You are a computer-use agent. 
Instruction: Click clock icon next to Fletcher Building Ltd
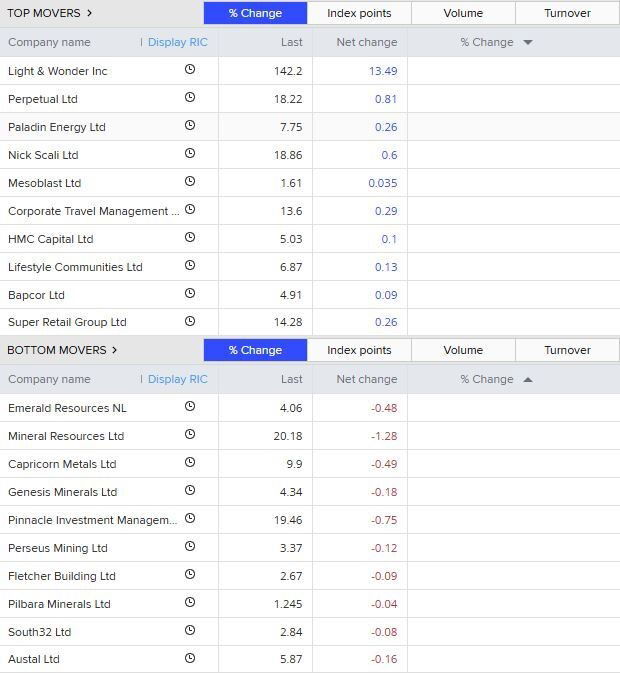pyautogui.click(x=190, y=574)
